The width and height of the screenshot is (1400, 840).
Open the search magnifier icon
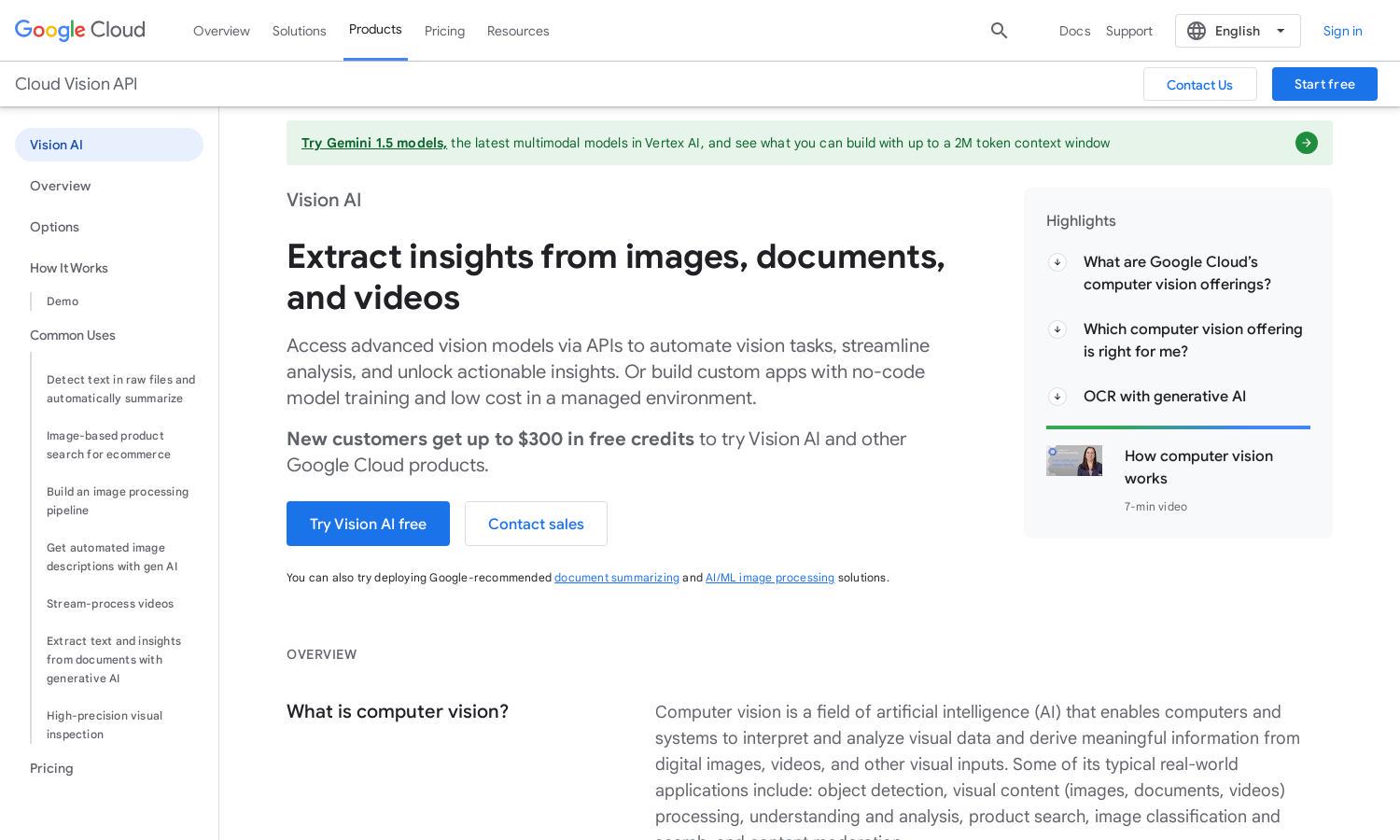point(999,31)
